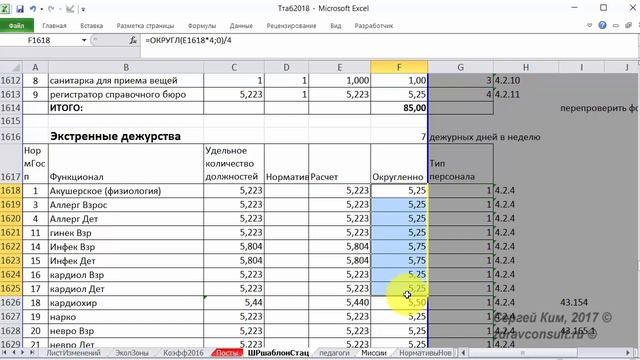
Task: Click the Undo arrow icon
Action: (33, 9)
